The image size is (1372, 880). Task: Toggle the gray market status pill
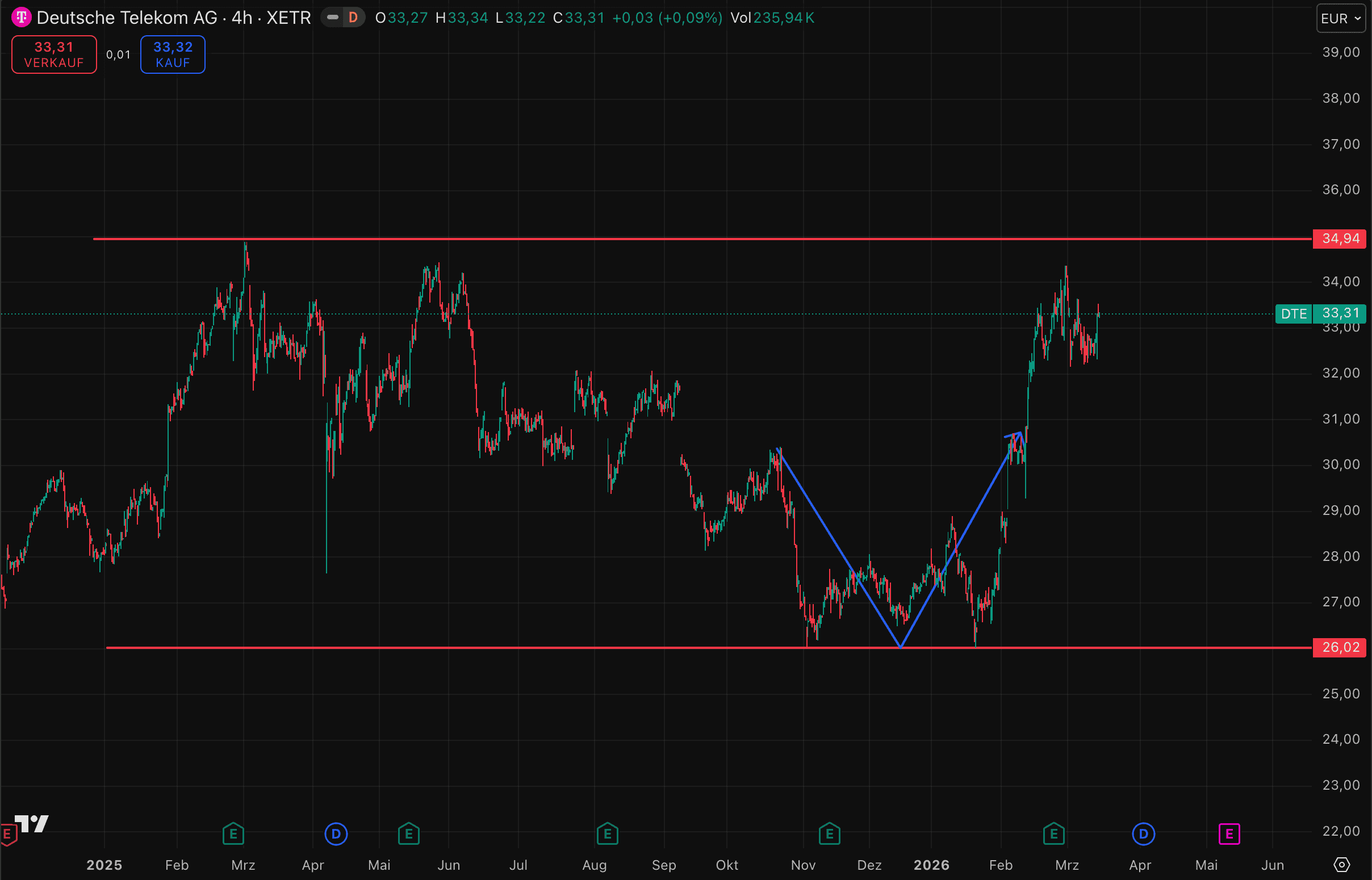[333, 18]
